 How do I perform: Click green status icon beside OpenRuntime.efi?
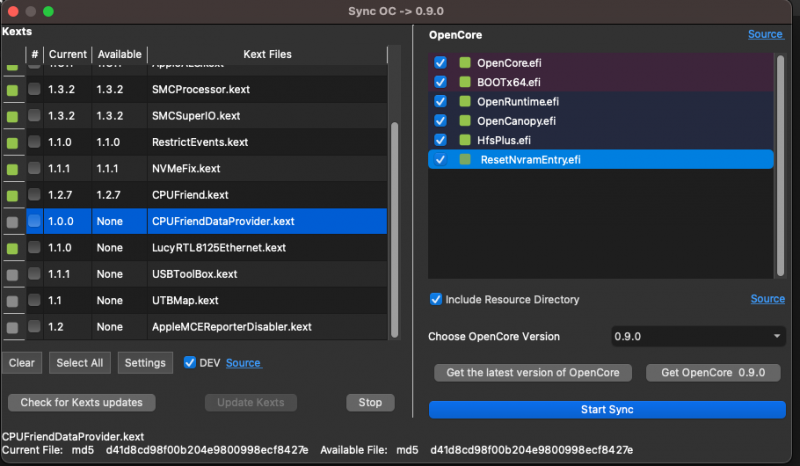click(x=465, y=102)
